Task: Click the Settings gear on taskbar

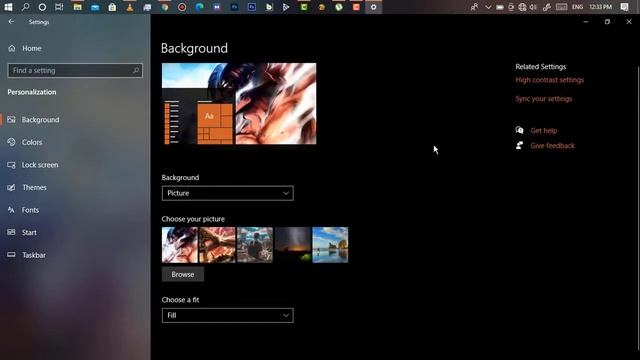Action: pos(373,7)
